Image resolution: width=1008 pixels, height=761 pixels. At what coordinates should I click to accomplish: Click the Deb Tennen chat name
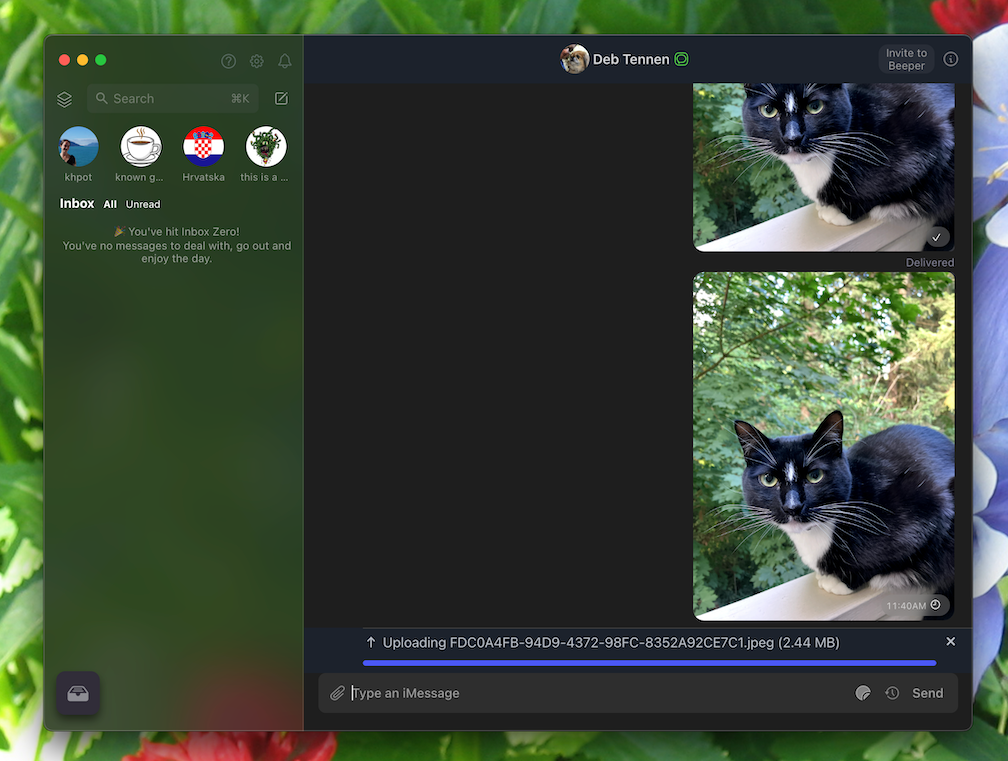point(631,60)
